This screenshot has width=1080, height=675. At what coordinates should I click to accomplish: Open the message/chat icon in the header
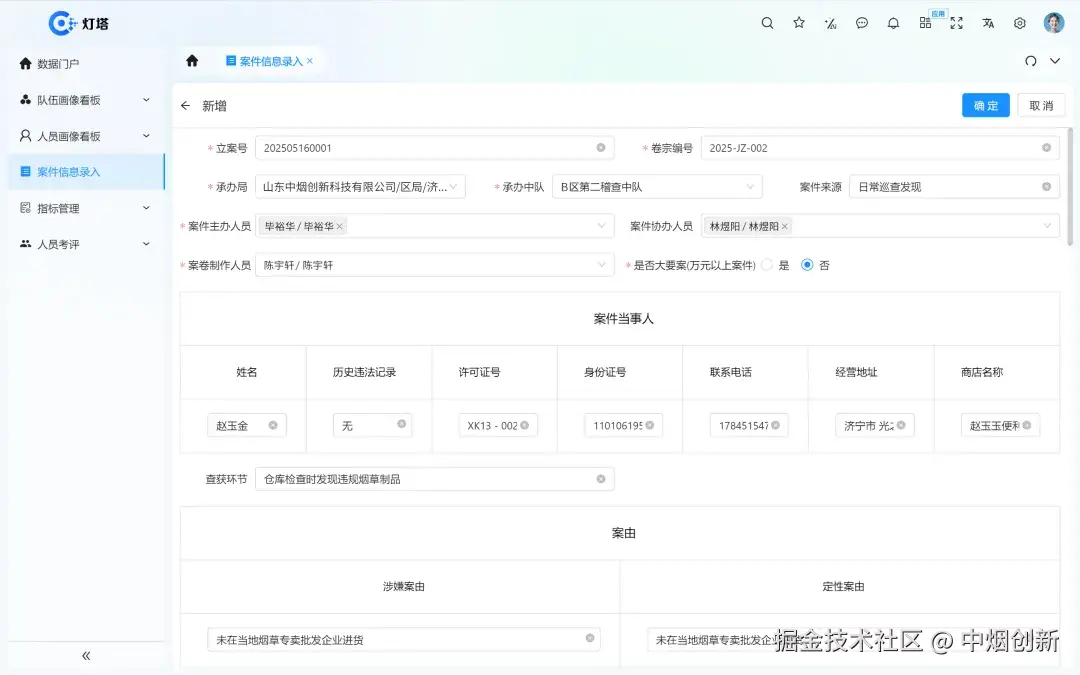point(862,22)
